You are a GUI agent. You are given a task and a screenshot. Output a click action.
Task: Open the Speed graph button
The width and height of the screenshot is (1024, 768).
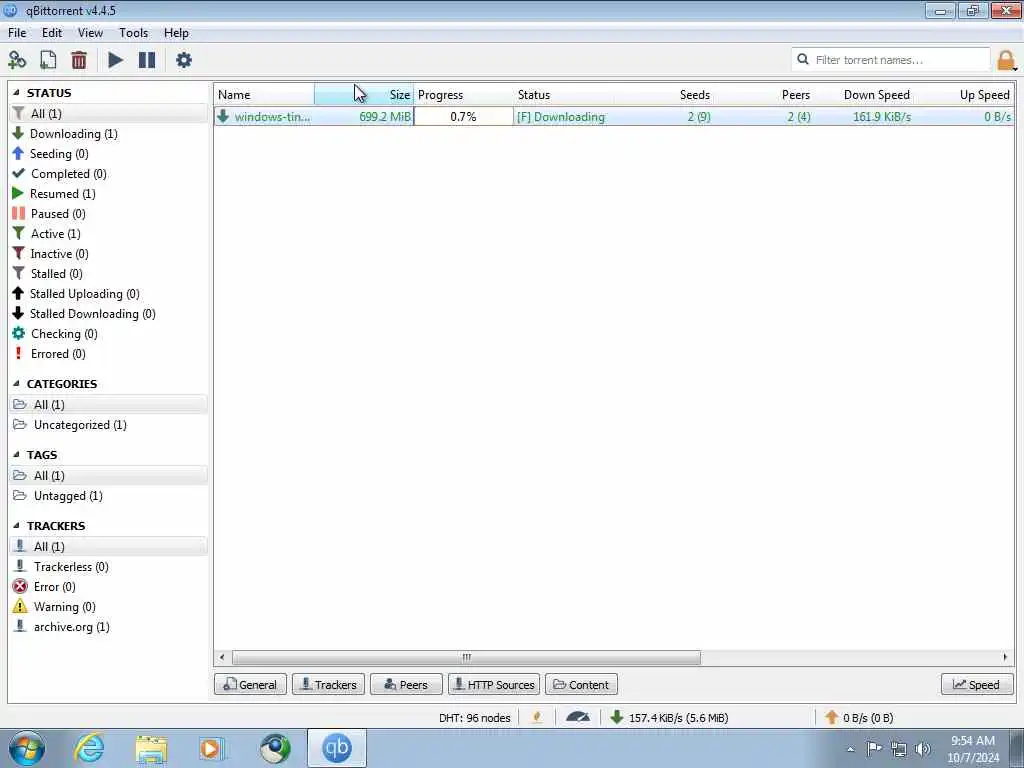click(977, 684)
